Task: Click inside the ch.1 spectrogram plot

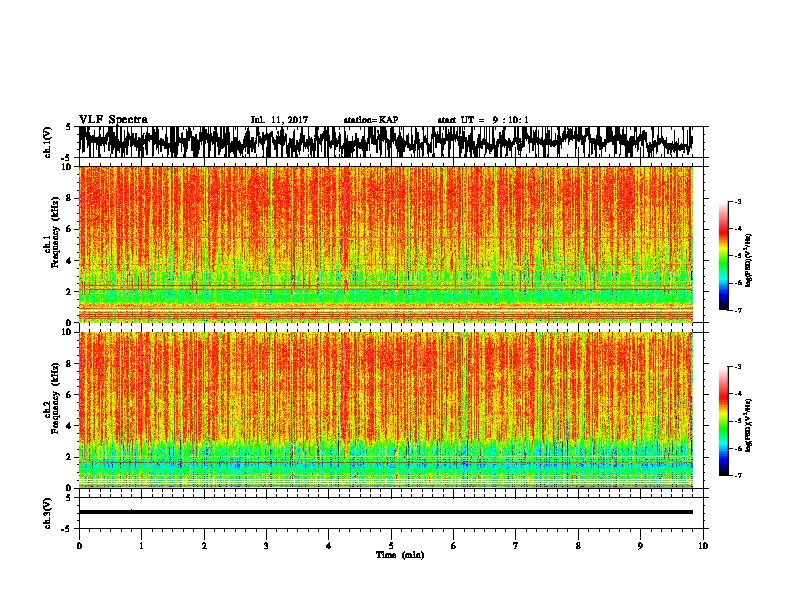Action: coord(385,244)
